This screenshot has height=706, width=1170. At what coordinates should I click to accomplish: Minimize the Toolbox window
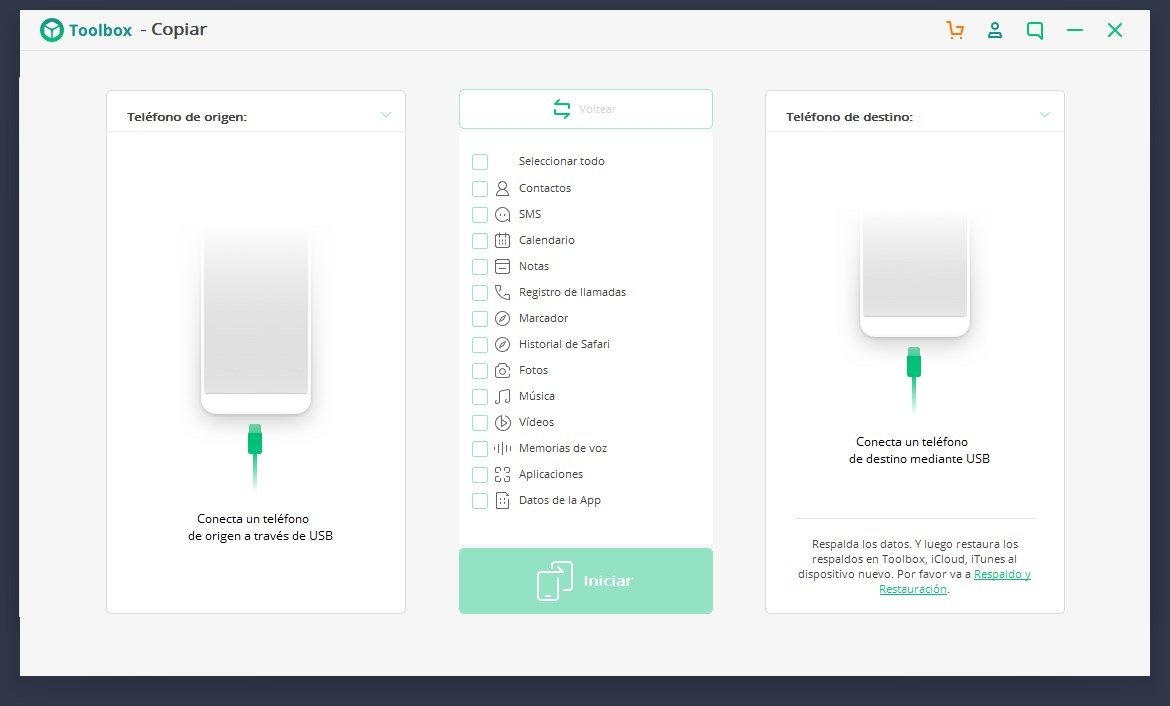(x=1074, y=30)
